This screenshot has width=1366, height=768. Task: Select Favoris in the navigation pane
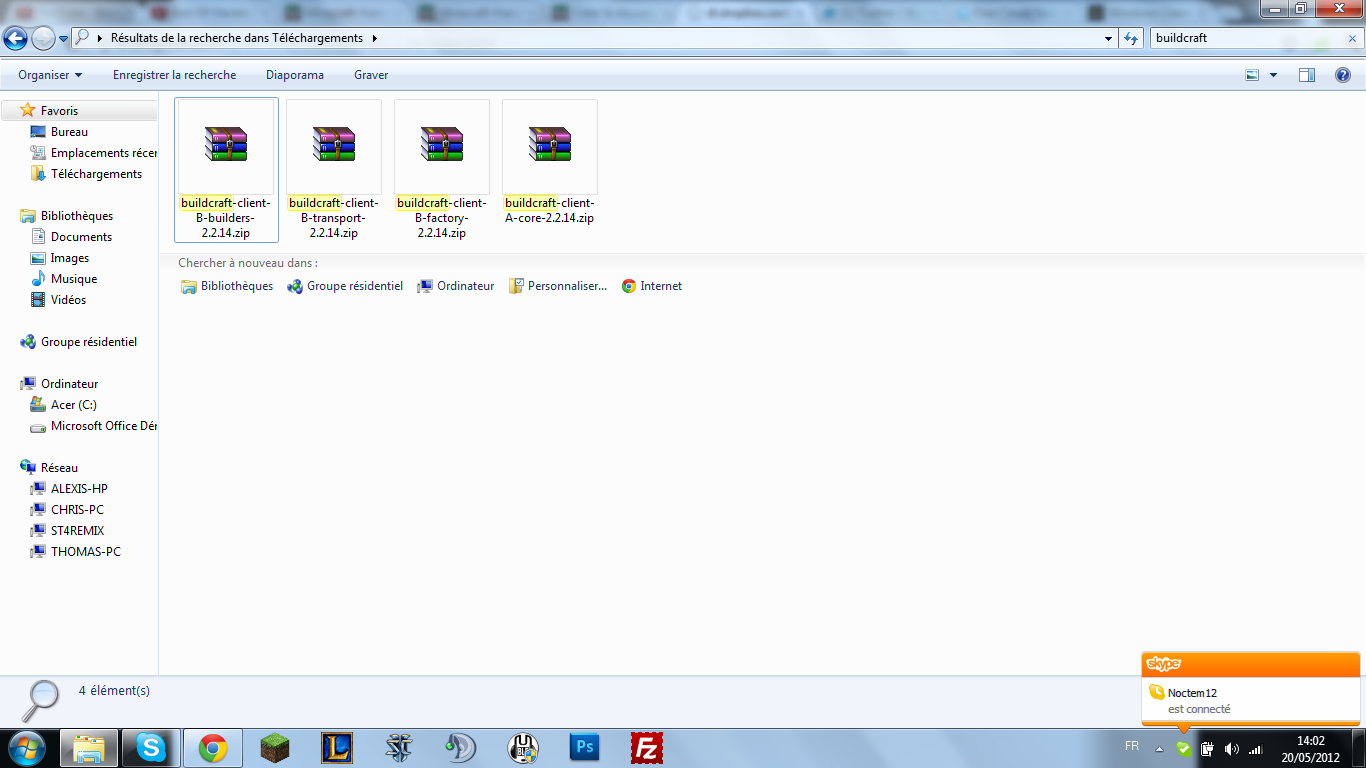coord(59,111)
